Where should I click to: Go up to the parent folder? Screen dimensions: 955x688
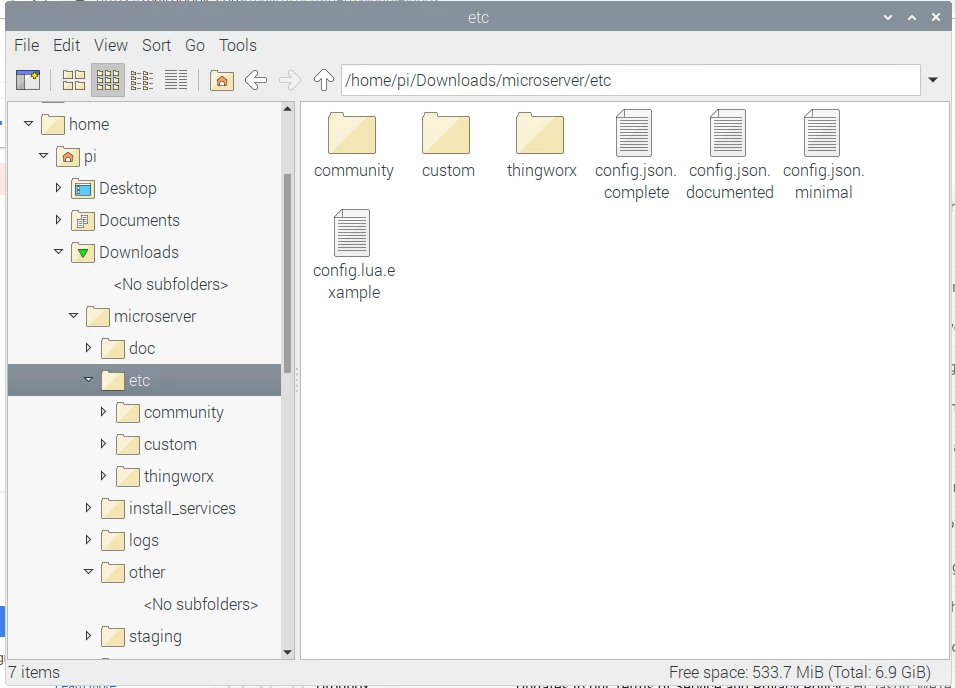click(x=324, y=80)
